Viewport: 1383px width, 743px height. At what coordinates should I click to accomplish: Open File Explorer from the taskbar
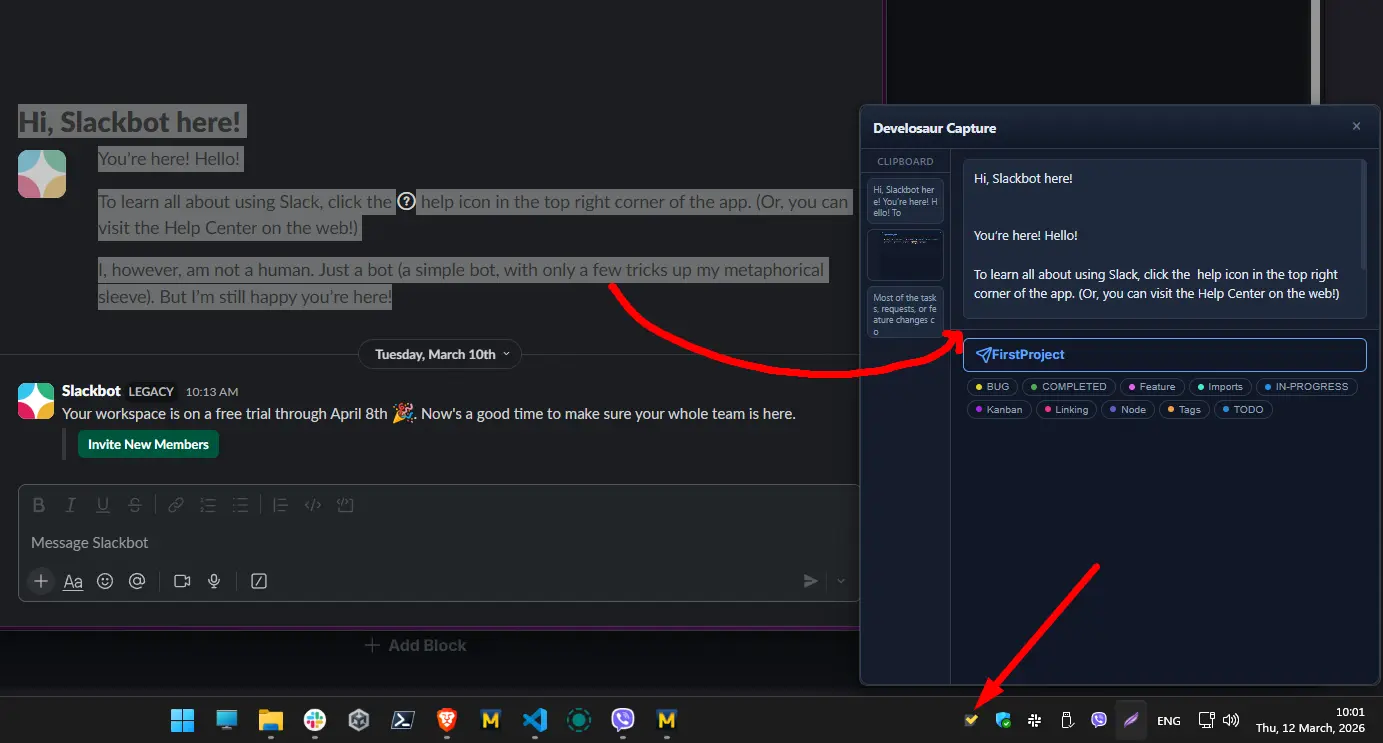[271, 720]
